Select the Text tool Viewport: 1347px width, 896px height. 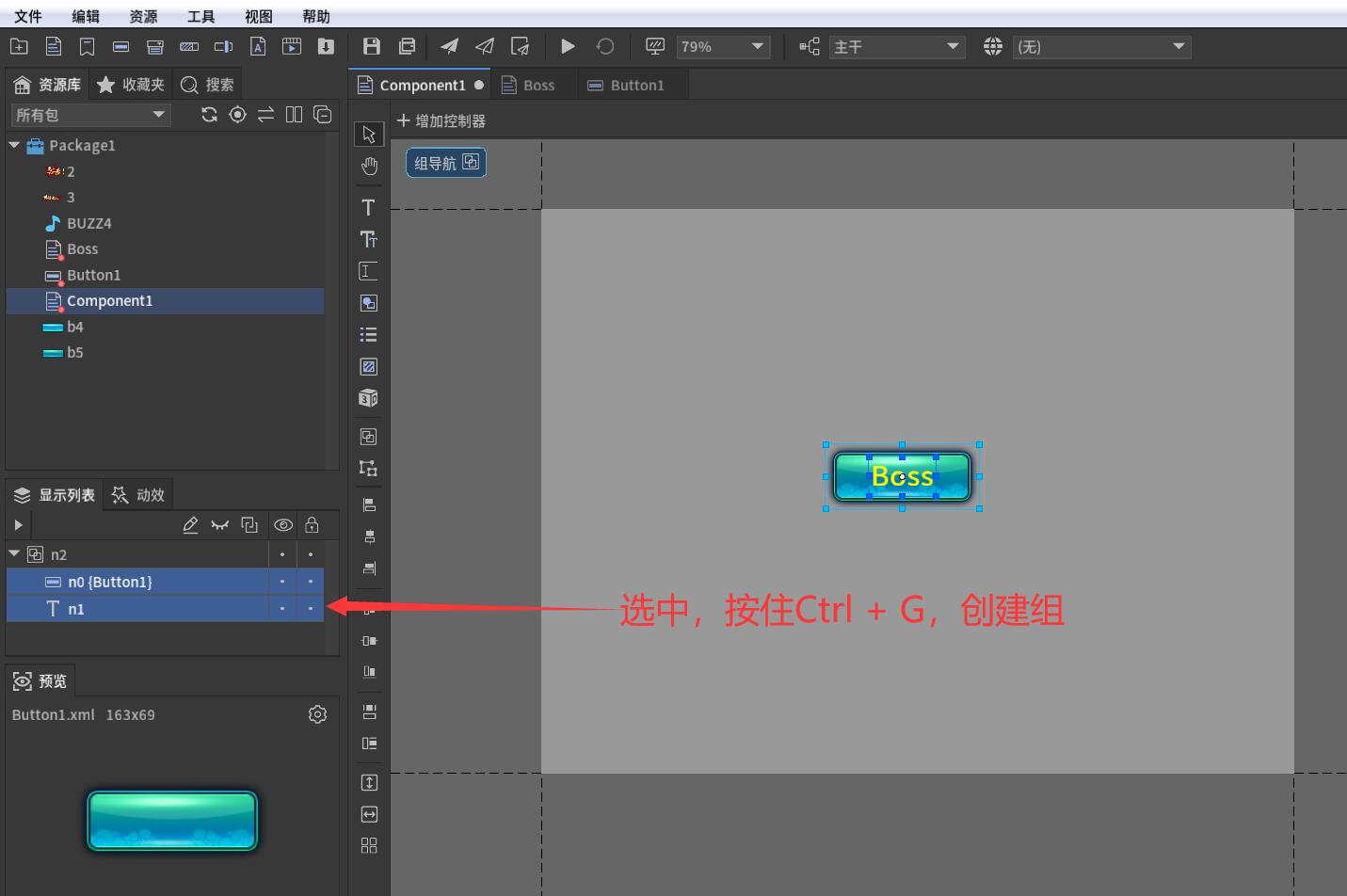(368, 207)
